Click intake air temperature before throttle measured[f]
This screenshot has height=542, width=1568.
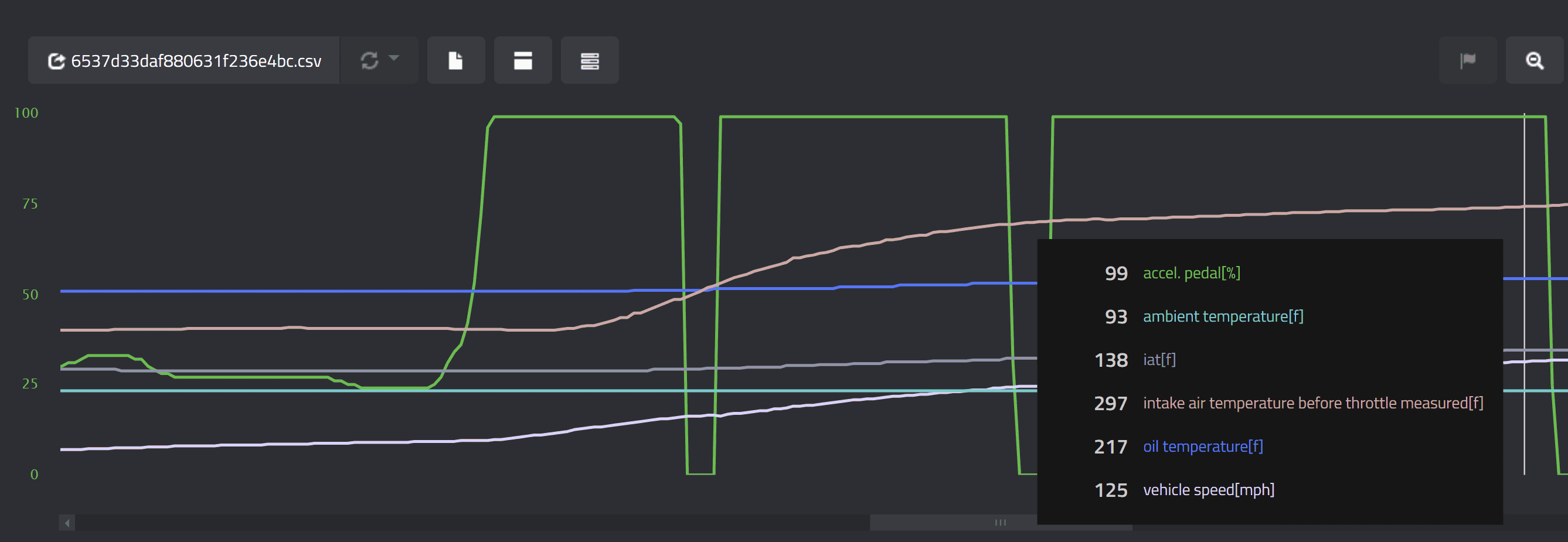(1313, 403)
